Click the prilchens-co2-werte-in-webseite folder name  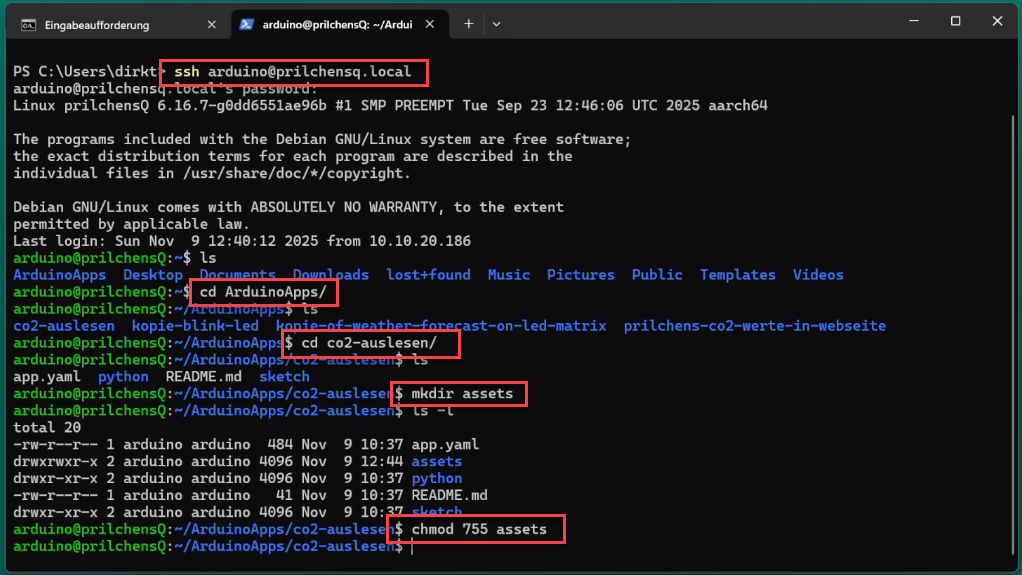point(754,326)
